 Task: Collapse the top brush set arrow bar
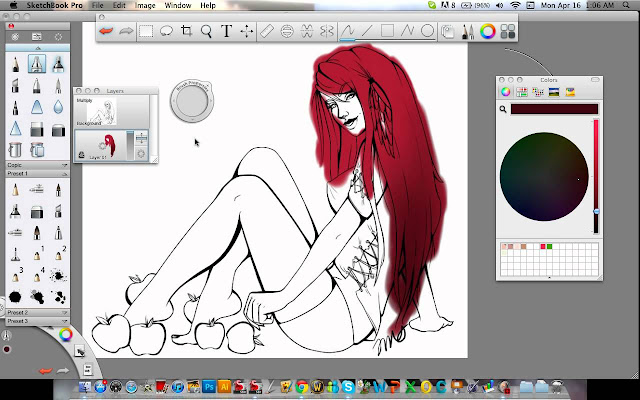tap(38, 48)
